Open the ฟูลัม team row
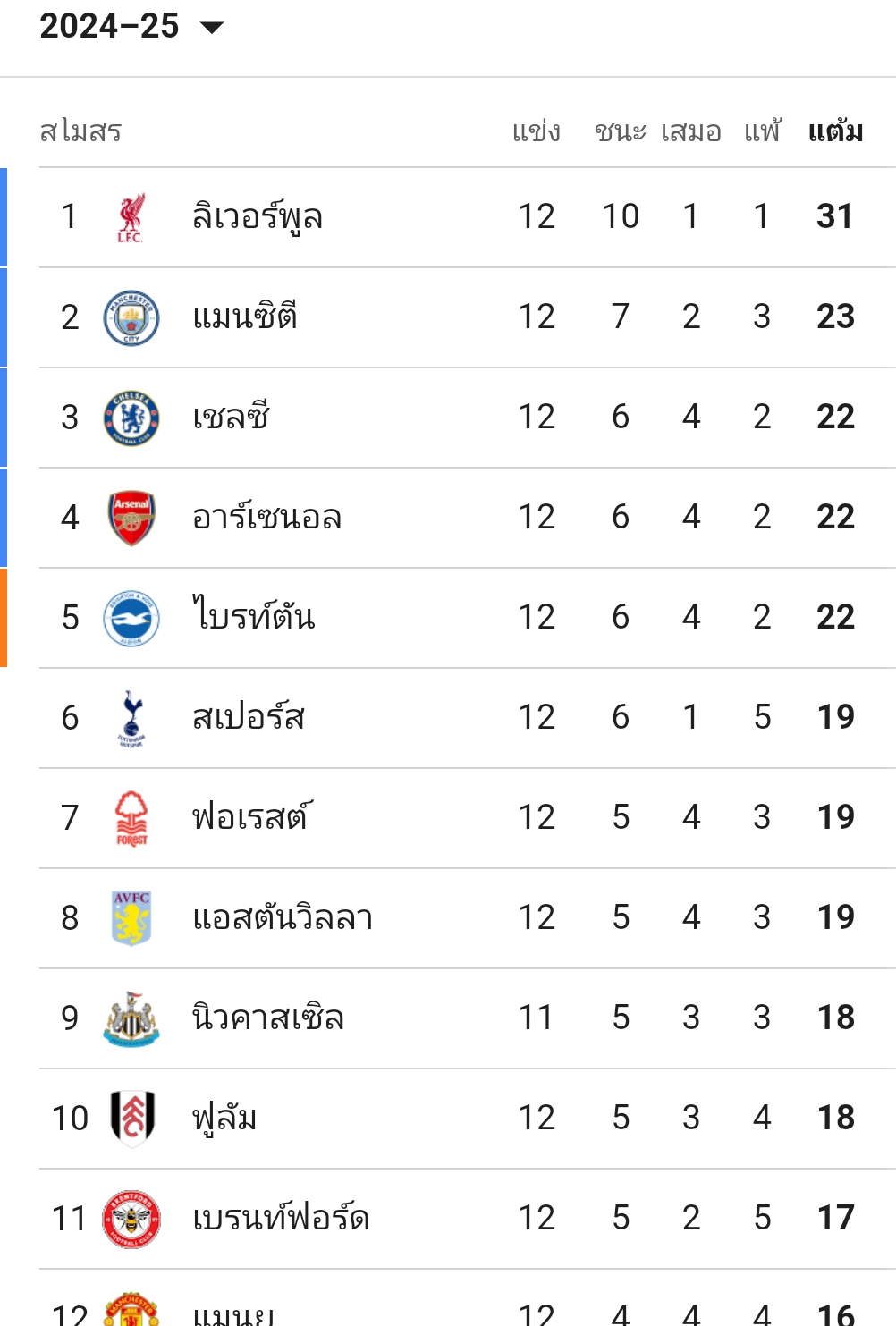Image resolution: width=896 pixels, height=1326 pixels. coord(468,1119)
